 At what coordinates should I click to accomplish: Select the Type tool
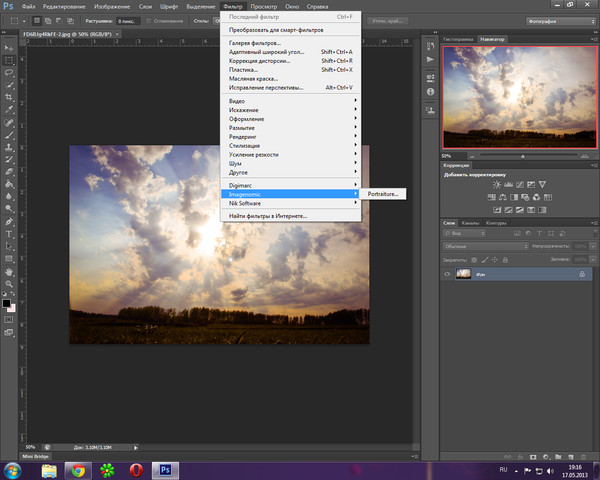(9, 232)
